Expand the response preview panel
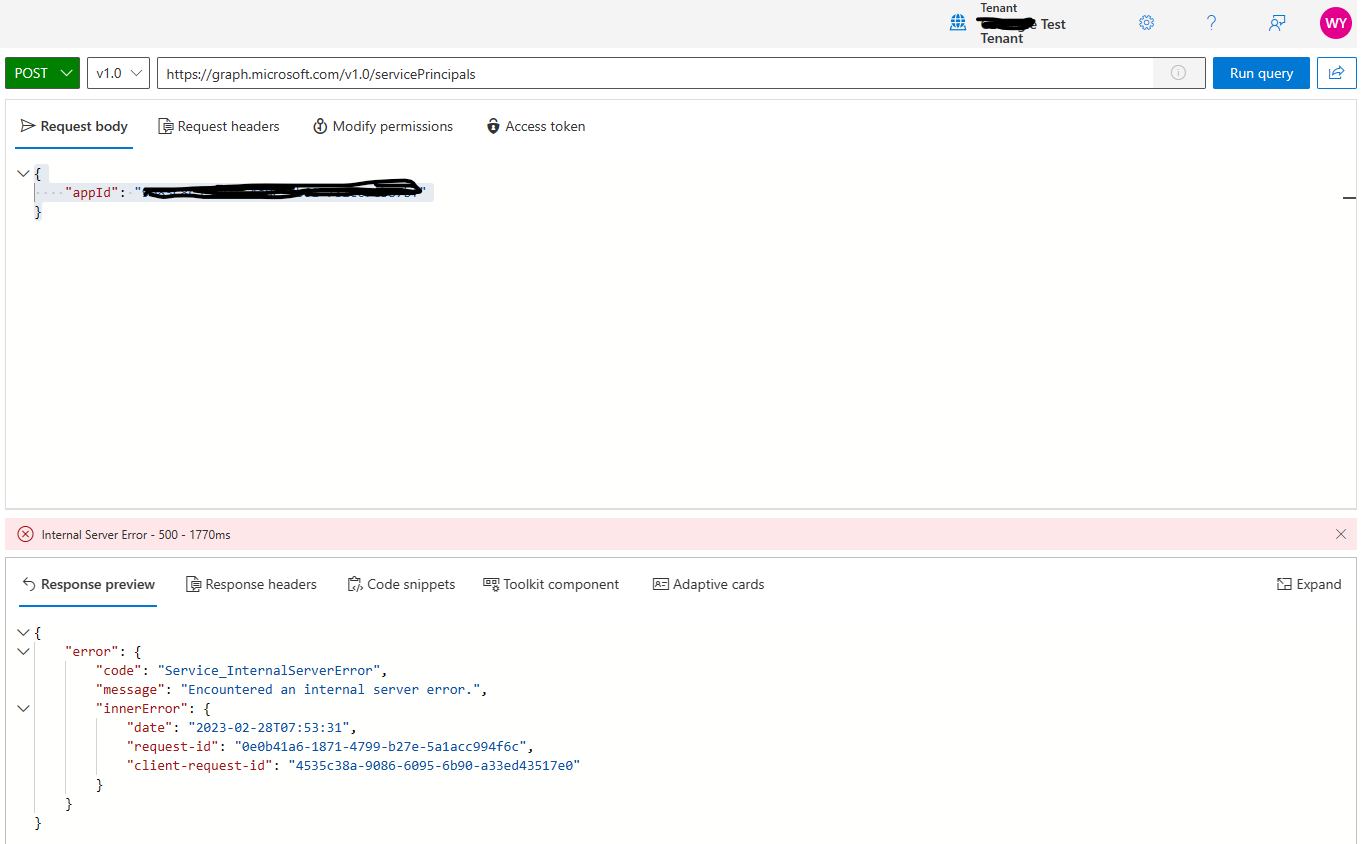This screenshot has width=1364, height=844. click(1309, 584)
